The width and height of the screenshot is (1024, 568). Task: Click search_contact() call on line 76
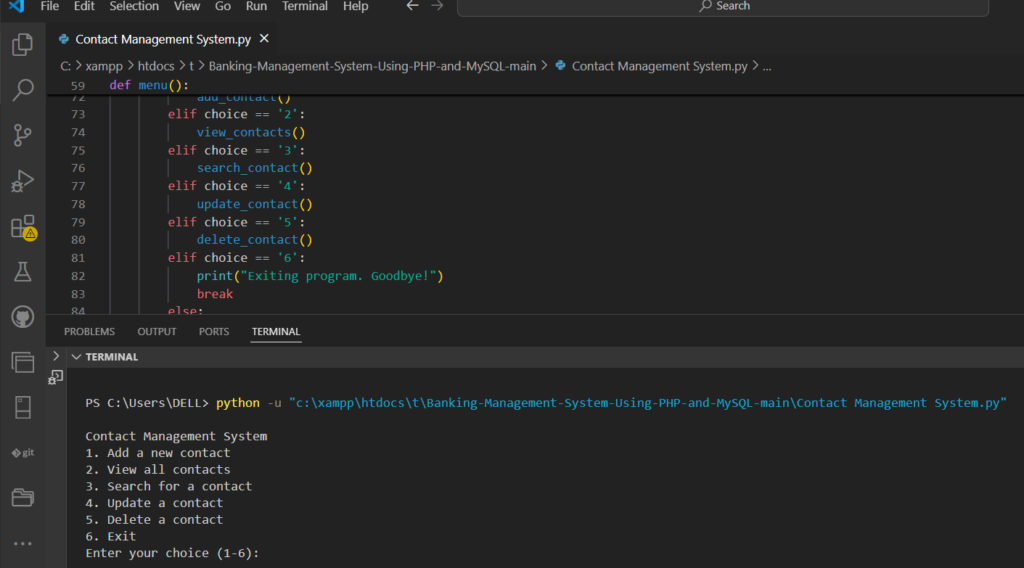[x=255, y=168]
